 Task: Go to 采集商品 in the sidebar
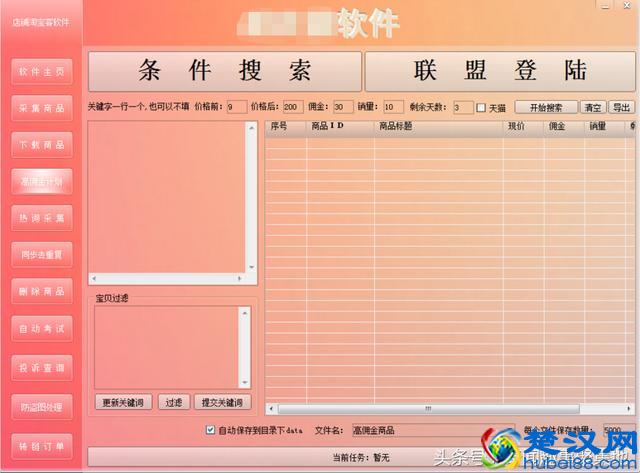click(42, 108)
